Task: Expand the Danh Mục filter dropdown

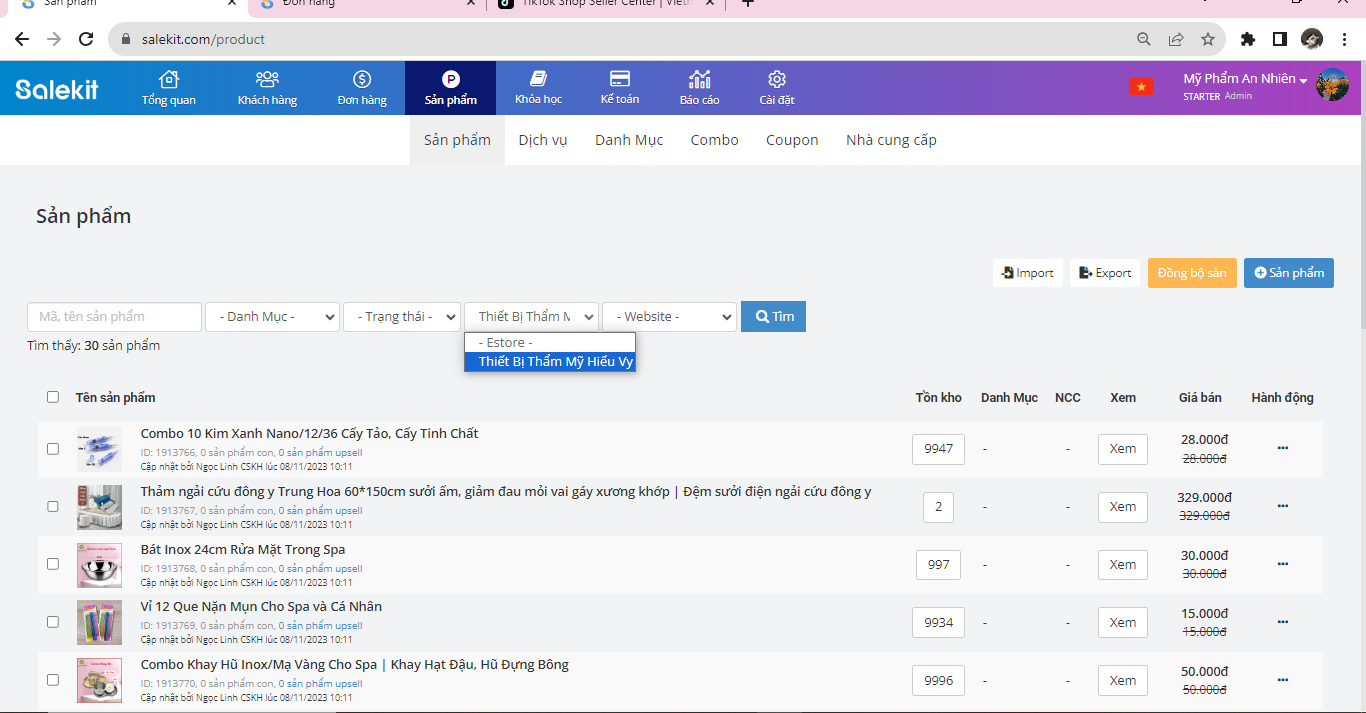Action: (x=272, y=317)
